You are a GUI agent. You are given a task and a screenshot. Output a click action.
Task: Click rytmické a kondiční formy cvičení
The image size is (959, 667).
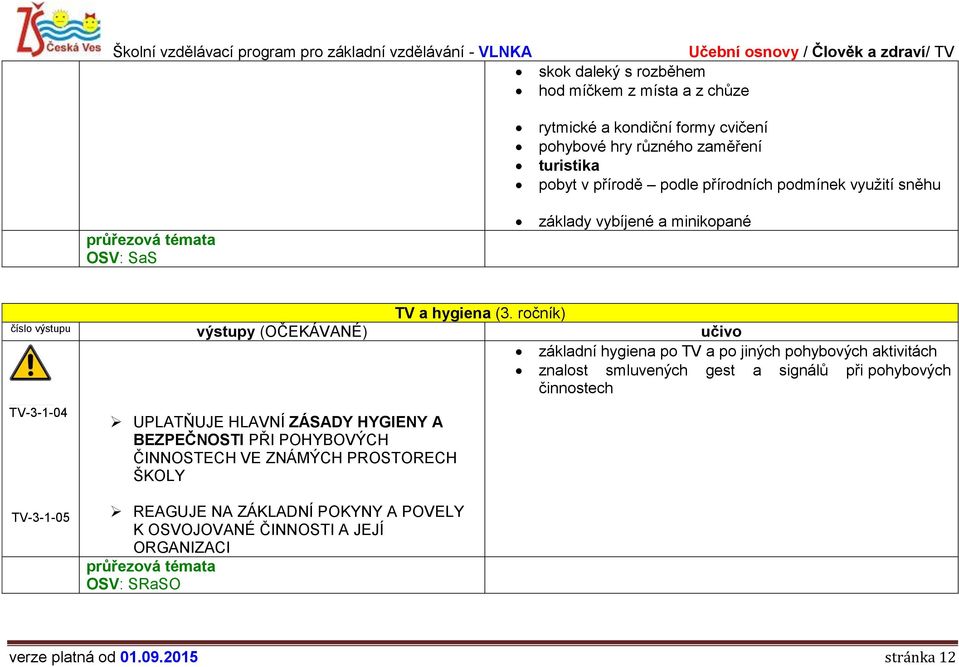tap(653, 128)
